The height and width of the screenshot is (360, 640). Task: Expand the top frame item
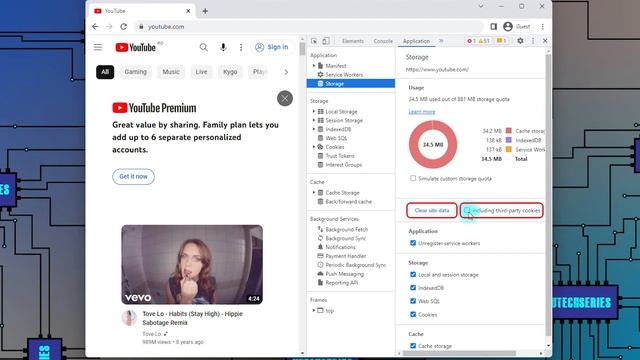pyautogui.click(x=313, y=311)
